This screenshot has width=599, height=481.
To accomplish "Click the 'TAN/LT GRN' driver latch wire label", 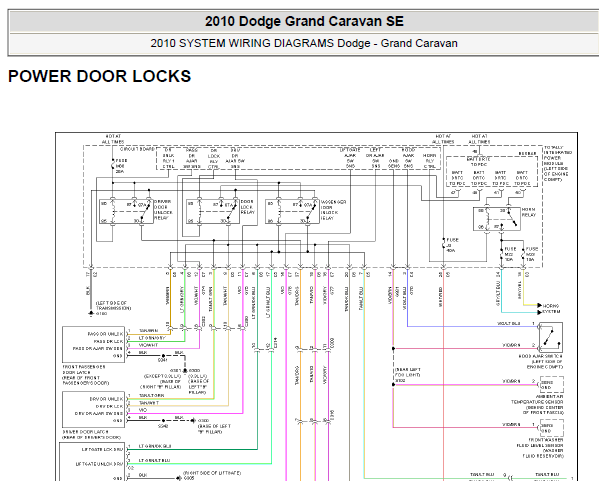I will point(152,395).
